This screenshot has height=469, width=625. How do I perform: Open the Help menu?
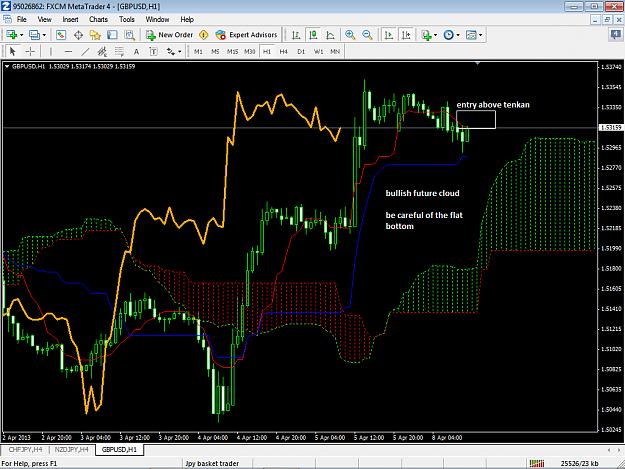click(187, 19)
